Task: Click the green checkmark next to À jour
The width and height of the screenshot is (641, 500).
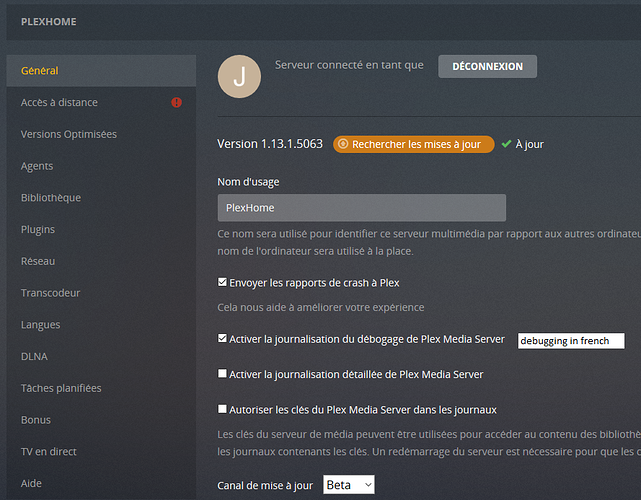Action: [x=506, y=144]
